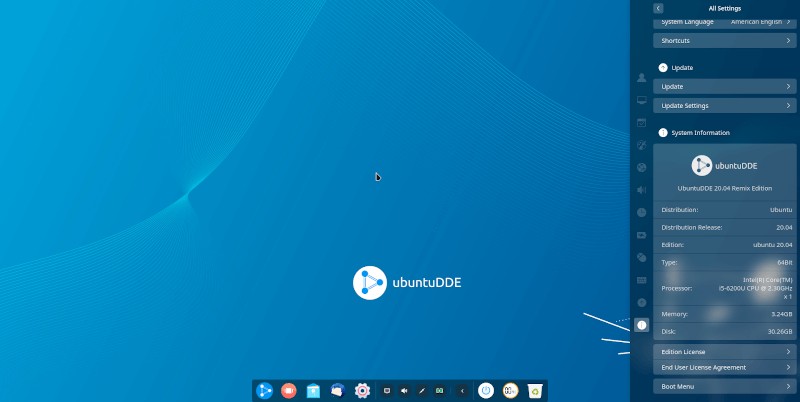Open Control Center gear icon in dock

(x=362, y=391)
